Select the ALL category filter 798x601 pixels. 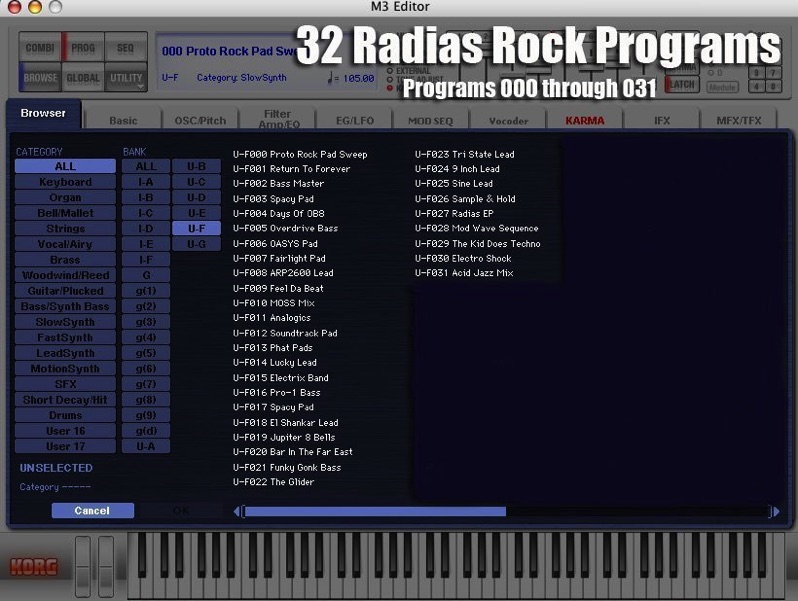[x=65, y=166]
